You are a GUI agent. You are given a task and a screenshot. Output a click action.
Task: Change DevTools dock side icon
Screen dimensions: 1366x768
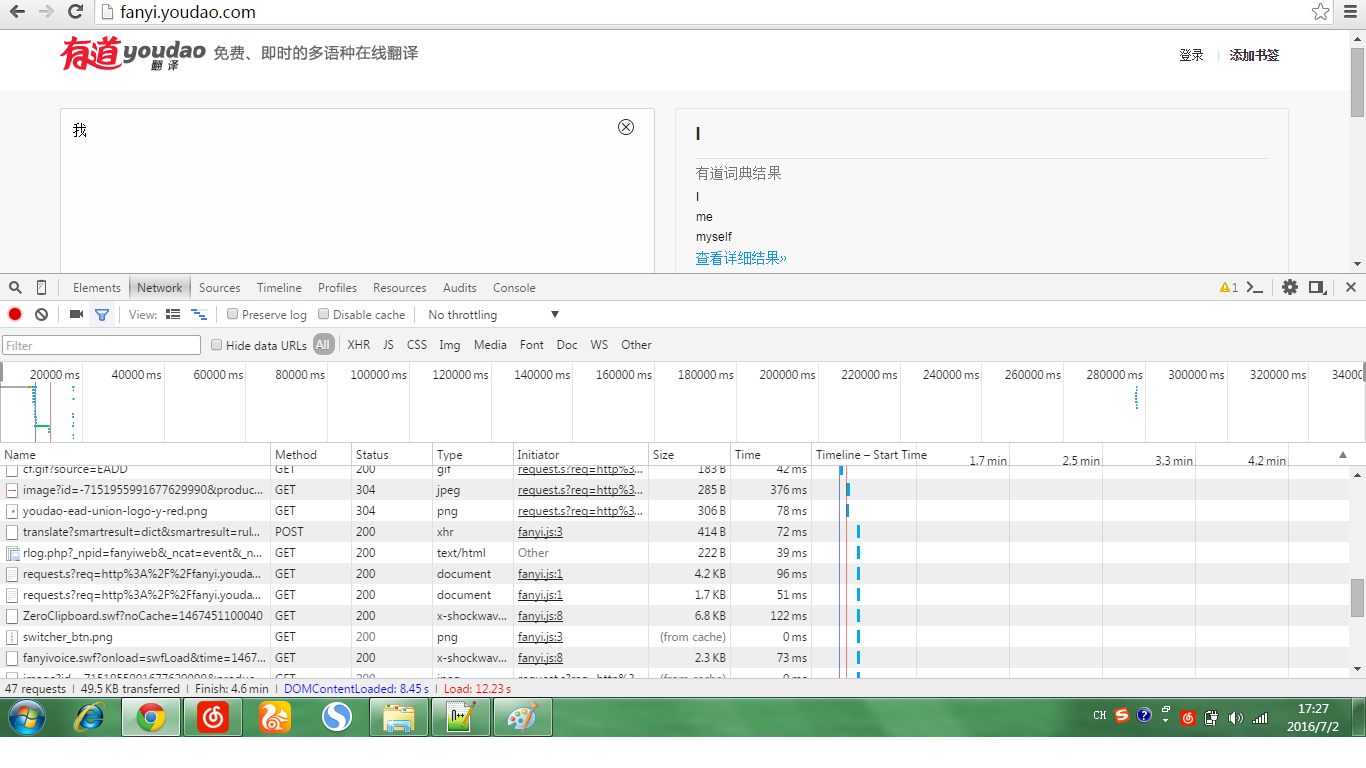point(1317,288)
